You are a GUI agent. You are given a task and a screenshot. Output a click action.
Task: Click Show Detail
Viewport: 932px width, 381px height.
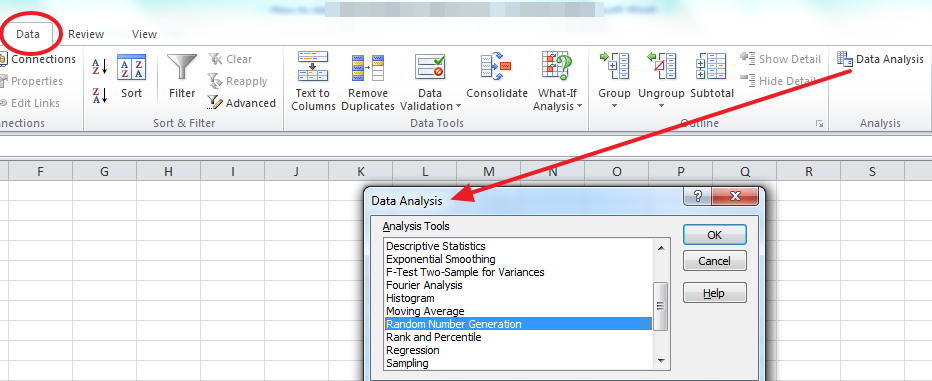point(780,59)
